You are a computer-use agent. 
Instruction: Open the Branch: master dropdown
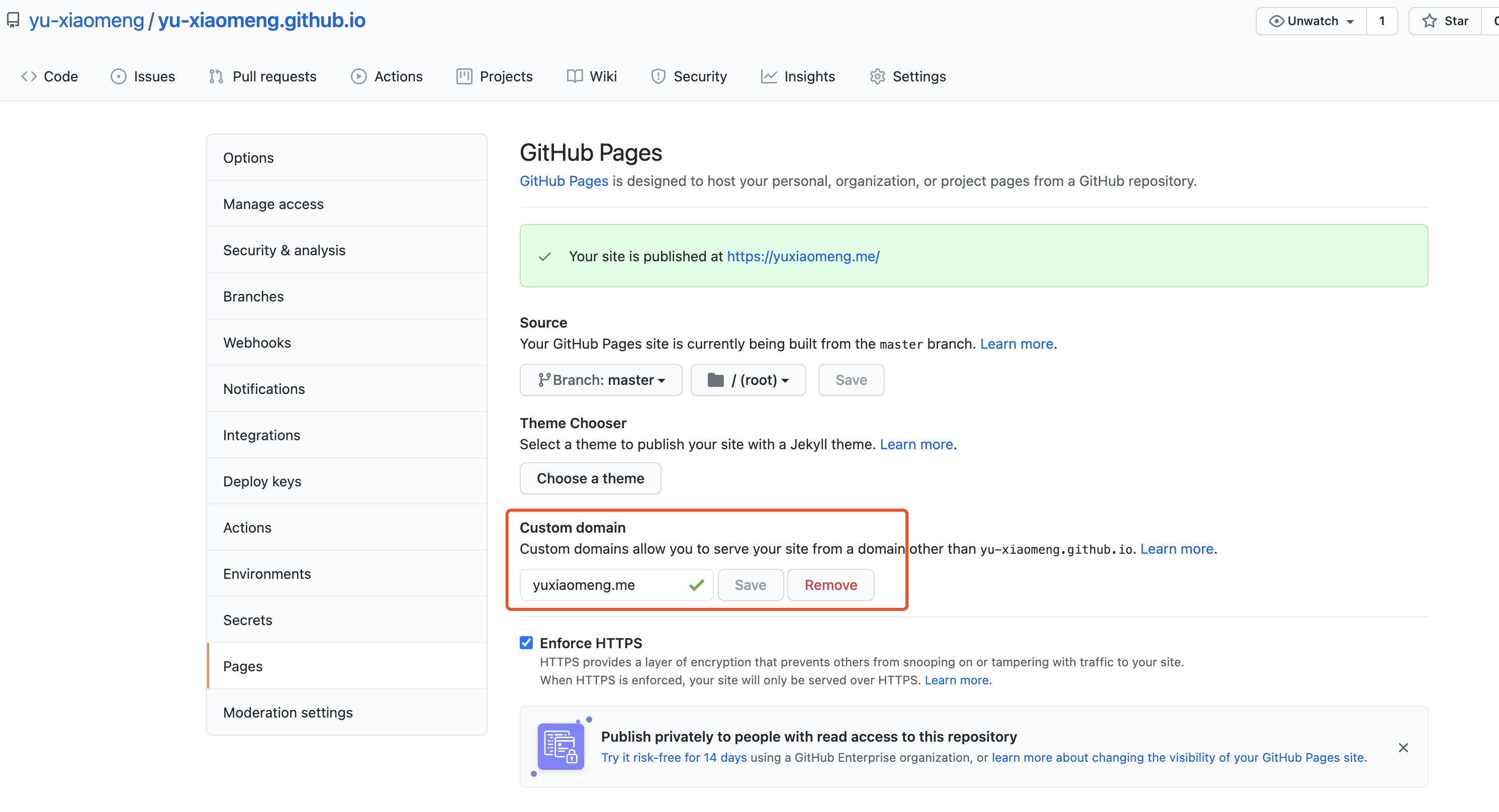(601, 380)
